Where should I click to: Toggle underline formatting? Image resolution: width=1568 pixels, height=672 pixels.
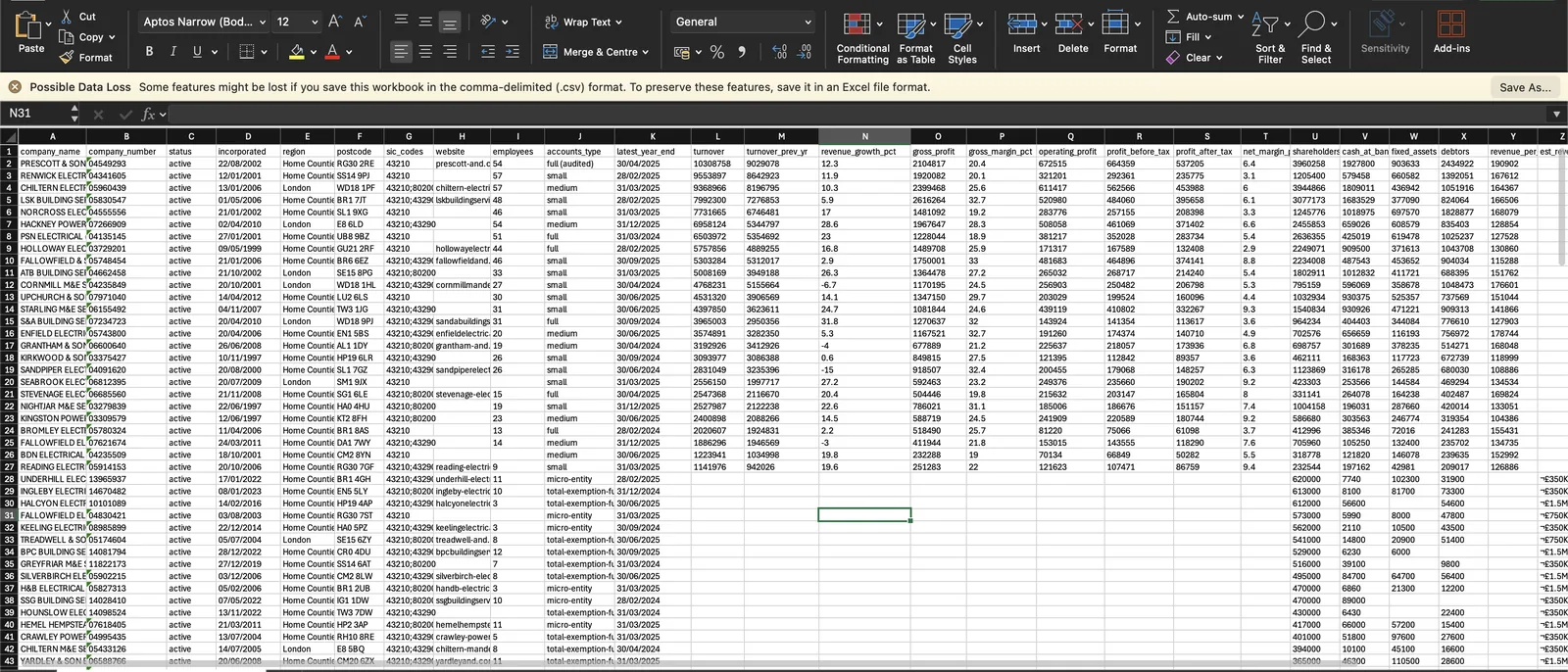197,52
